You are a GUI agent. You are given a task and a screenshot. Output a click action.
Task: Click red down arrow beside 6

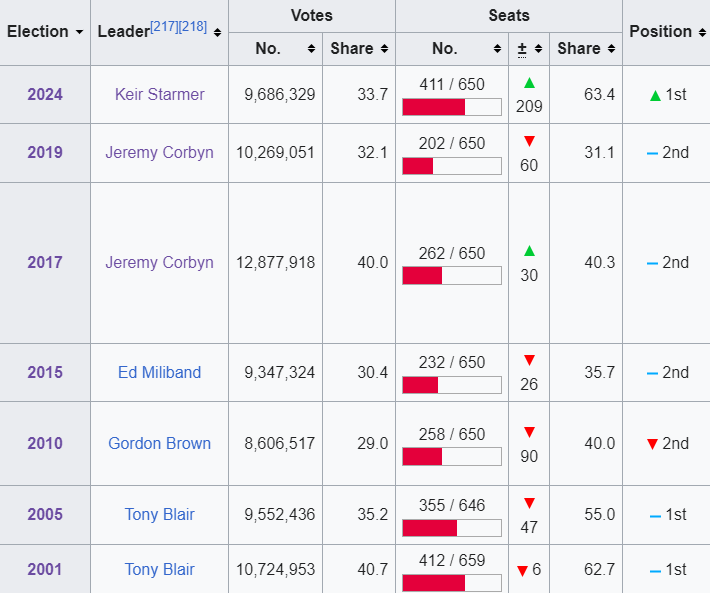pos(523,571)
